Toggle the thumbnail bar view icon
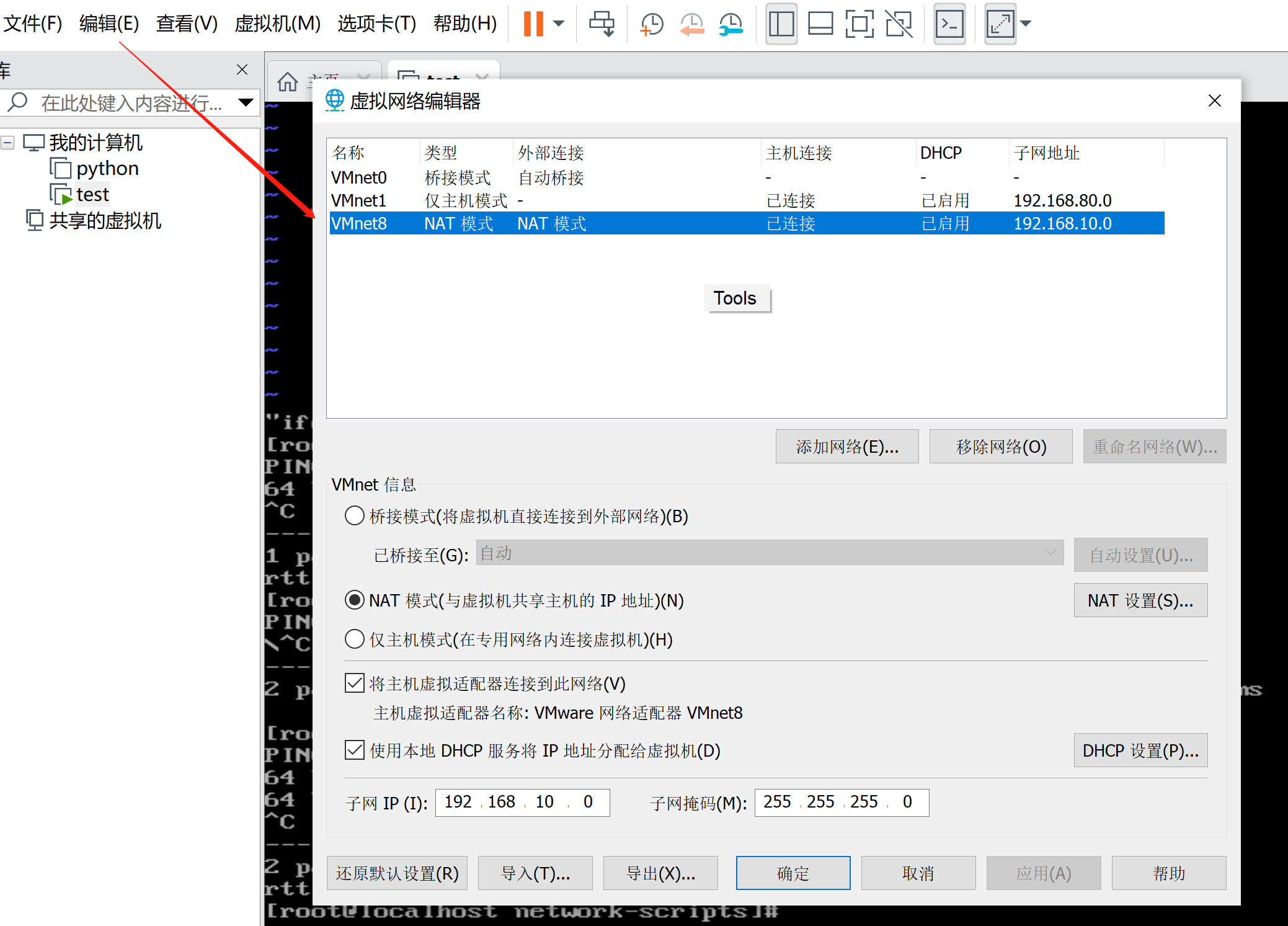The width and height of the screenshot is (1288, 926). pos(820,24)
